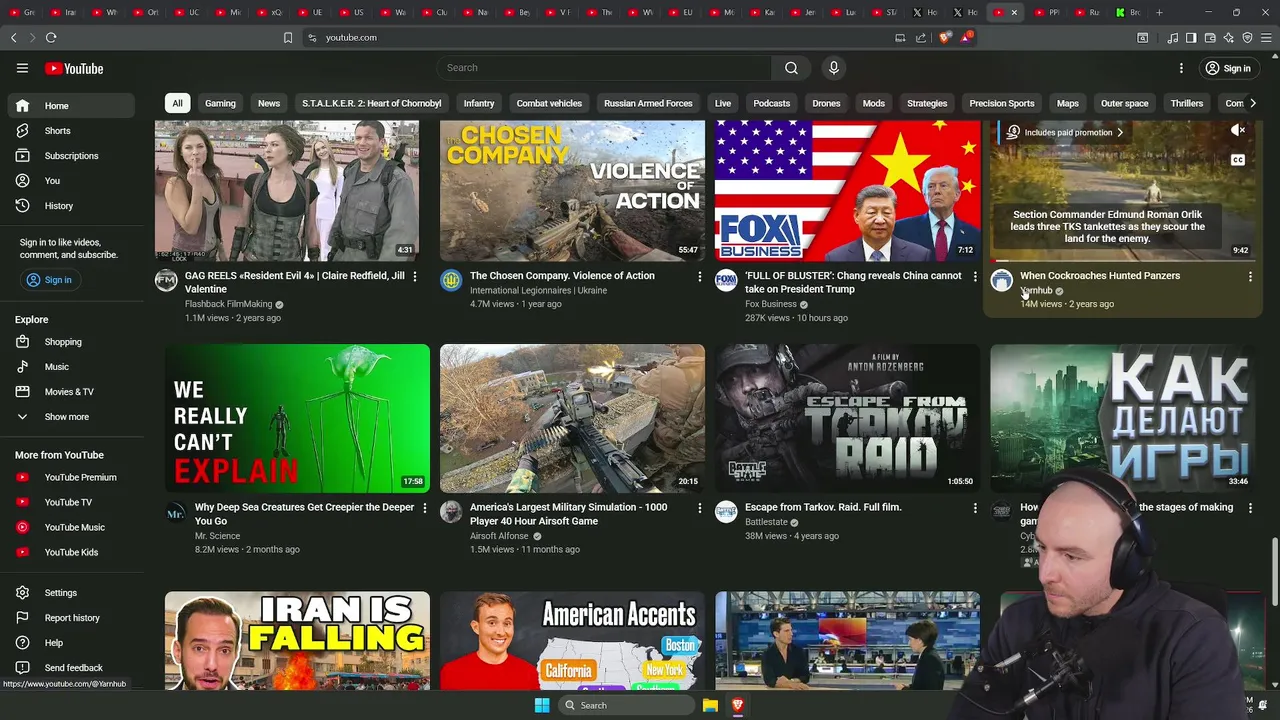Open options for When Cockroaches Hunted Panzers
1280x720 pixels.
pyautogui.click(x=1250, y=276)
